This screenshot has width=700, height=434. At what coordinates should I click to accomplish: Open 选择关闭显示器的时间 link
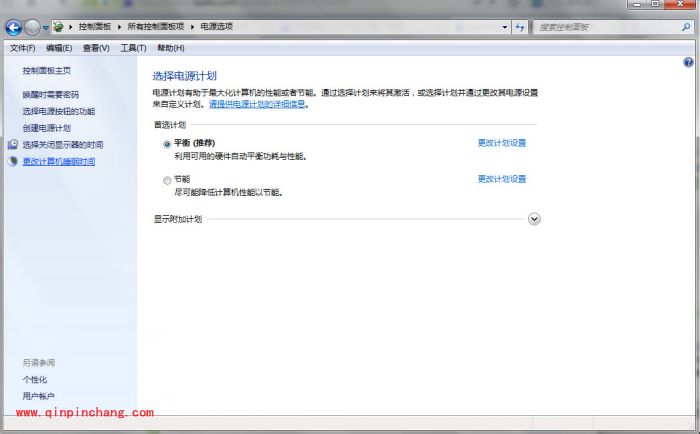(x=62, y=145)
